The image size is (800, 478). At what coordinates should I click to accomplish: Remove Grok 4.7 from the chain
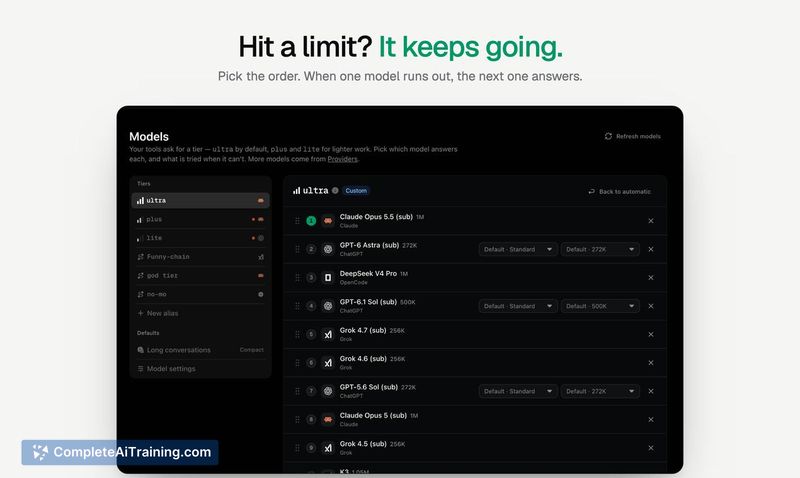point(651,334)
